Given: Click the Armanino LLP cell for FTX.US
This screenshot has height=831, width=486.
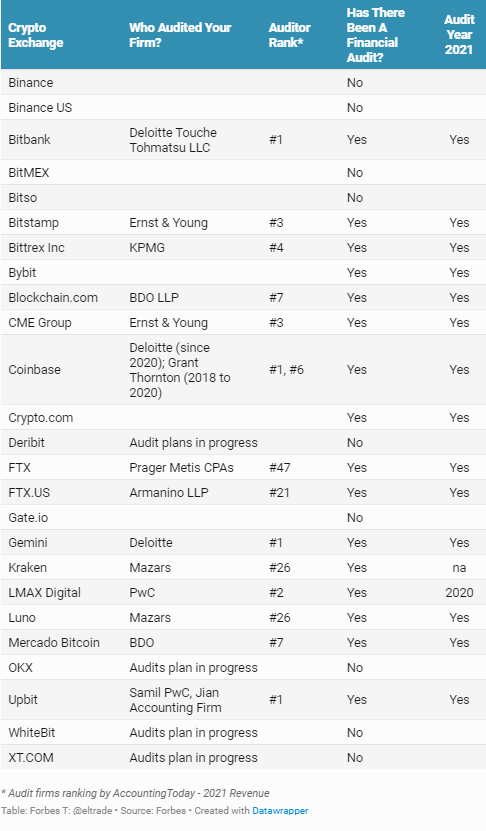Looking at the screenshot, I should pos(169,492).
